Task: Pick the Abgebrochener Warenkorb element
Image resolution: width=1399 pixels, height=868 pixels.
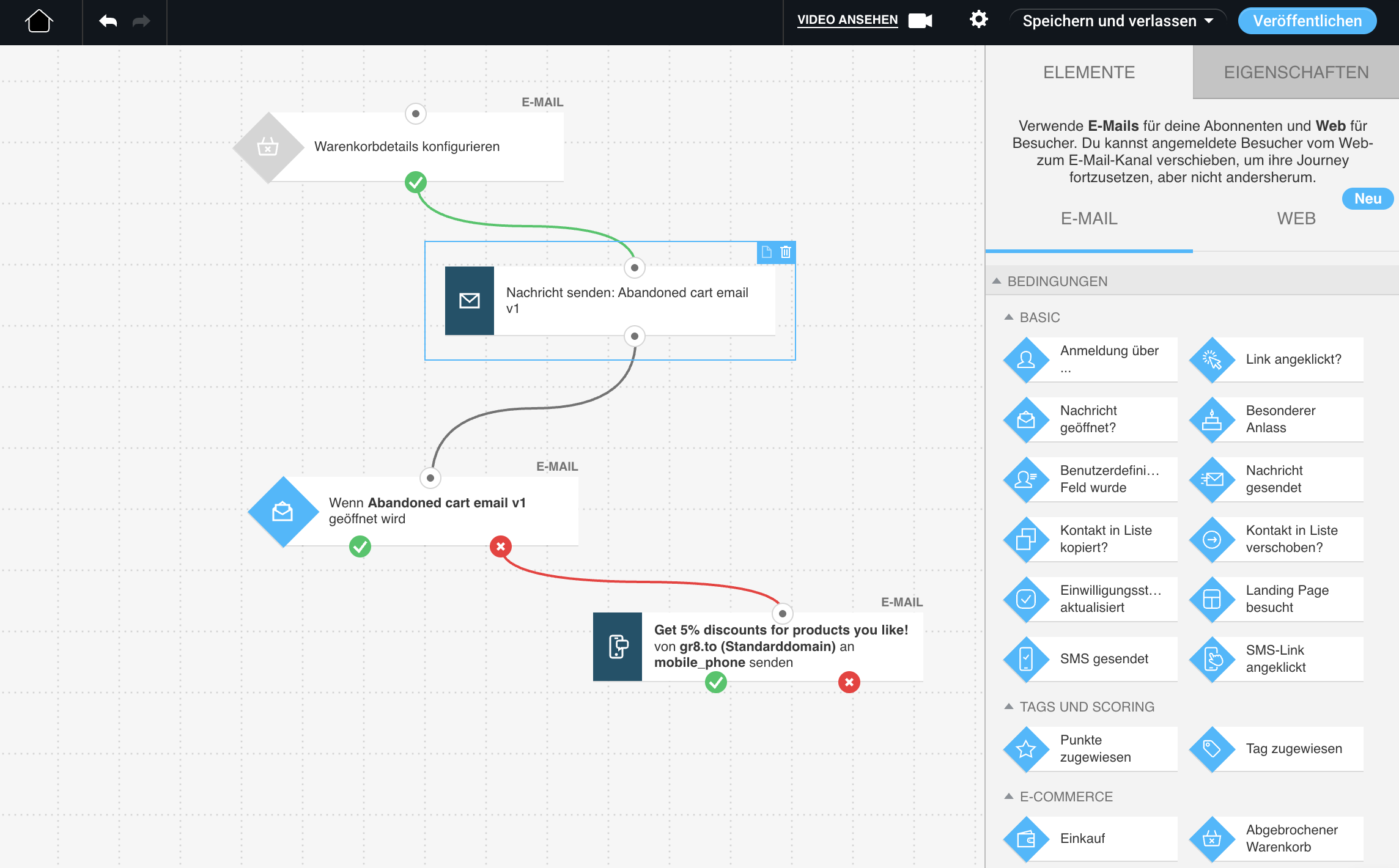Action: point(1276,839)
